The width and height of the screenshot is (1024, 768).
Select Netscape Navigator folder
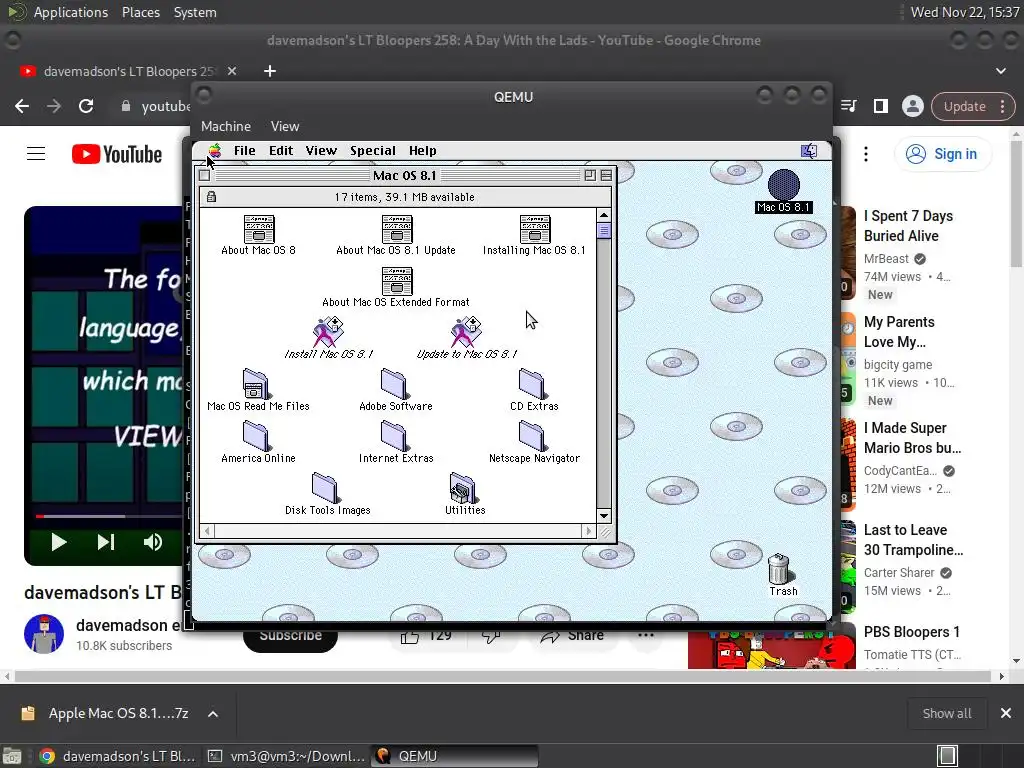click(532, 436)
